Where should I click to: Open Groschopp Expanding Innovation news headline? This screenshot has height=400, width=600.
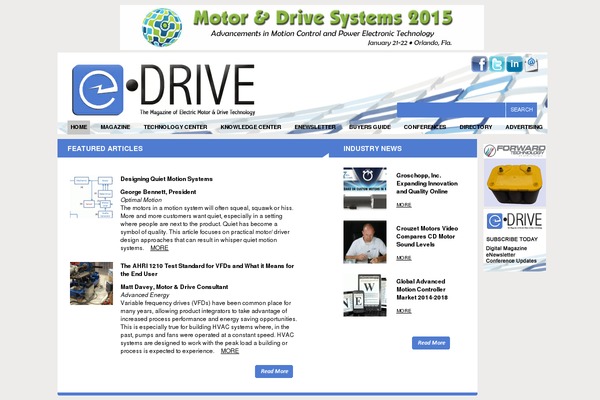pos(427,183)
